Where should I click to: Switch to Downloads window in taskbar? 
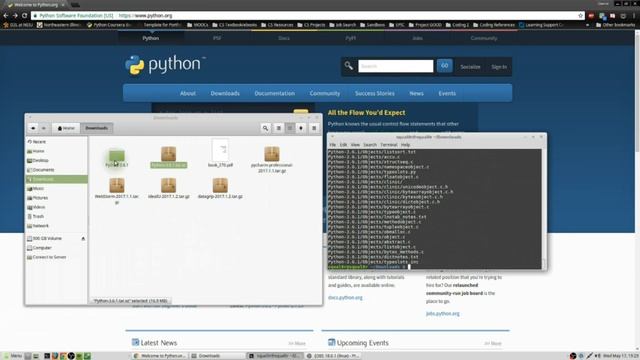(x=218, y=356)
